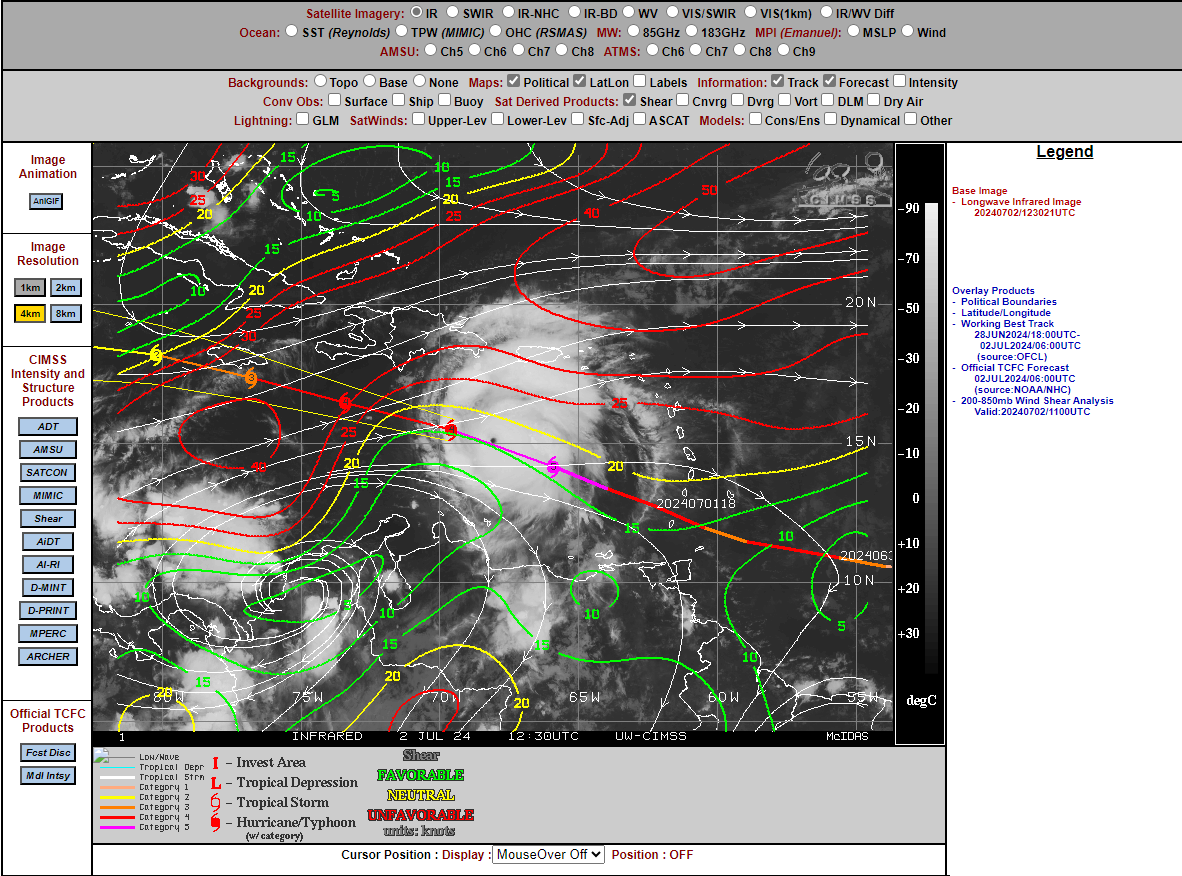Select VIS(1km) satellite imagery

click(x=750, y=12)
